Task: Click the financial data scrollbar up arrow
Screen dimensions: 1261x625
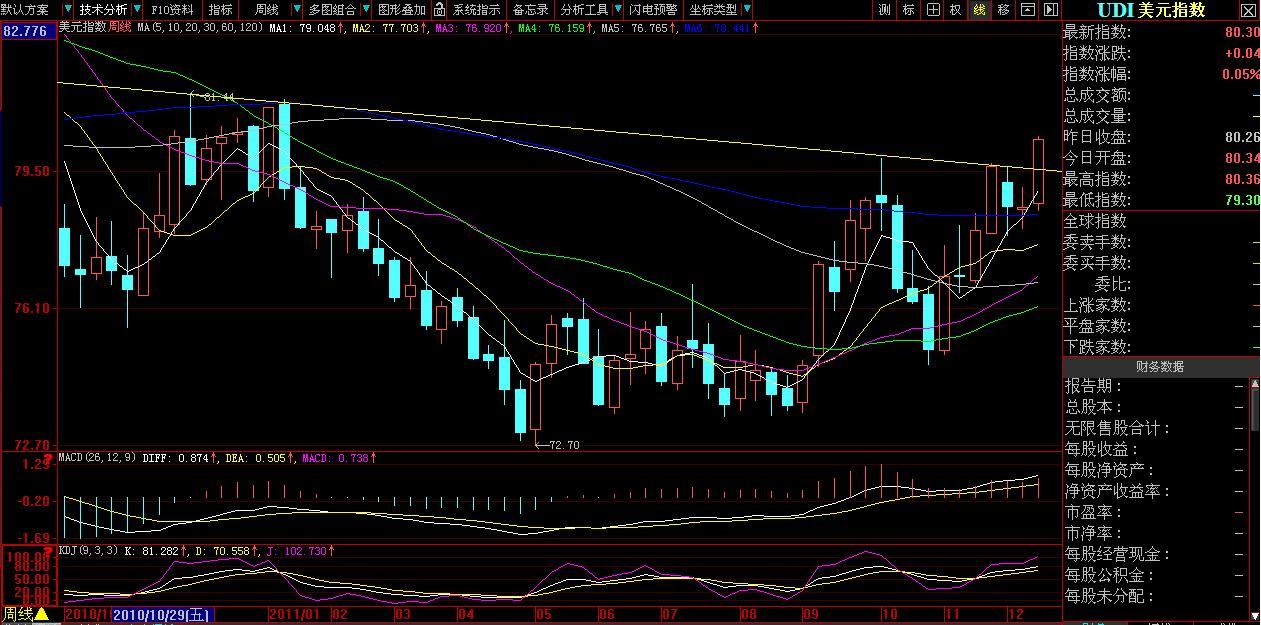Action: (1255, 385)
